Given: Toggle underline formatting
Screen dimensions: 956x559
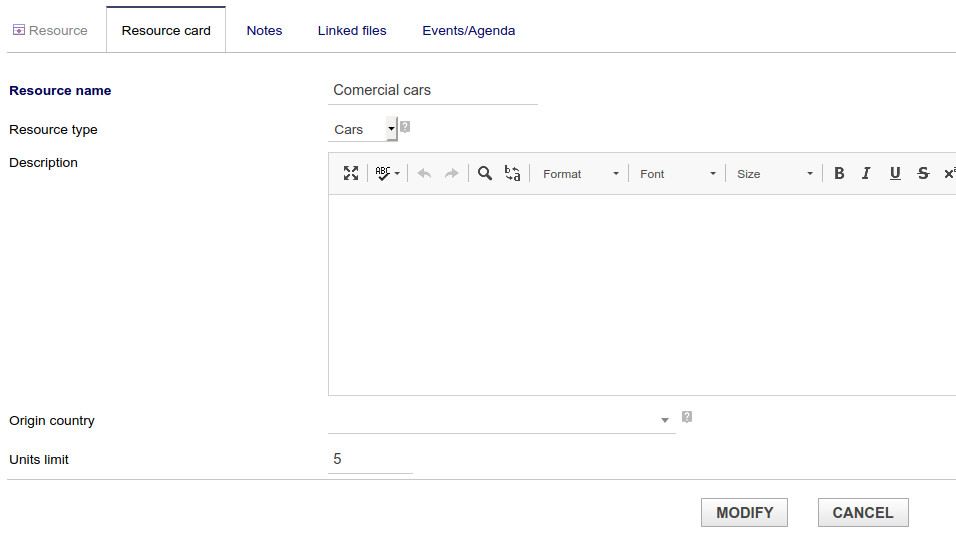Looking at the screenshot, I should [x=895, y=173].
